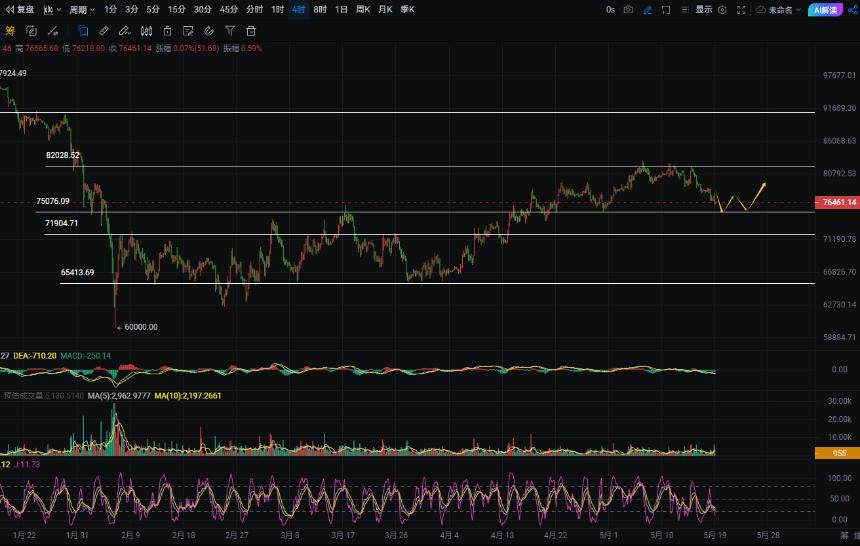Screen dimensions: 860x546
Task: Click the 65413.69 price line label
Action: click(x=77, y=272)
